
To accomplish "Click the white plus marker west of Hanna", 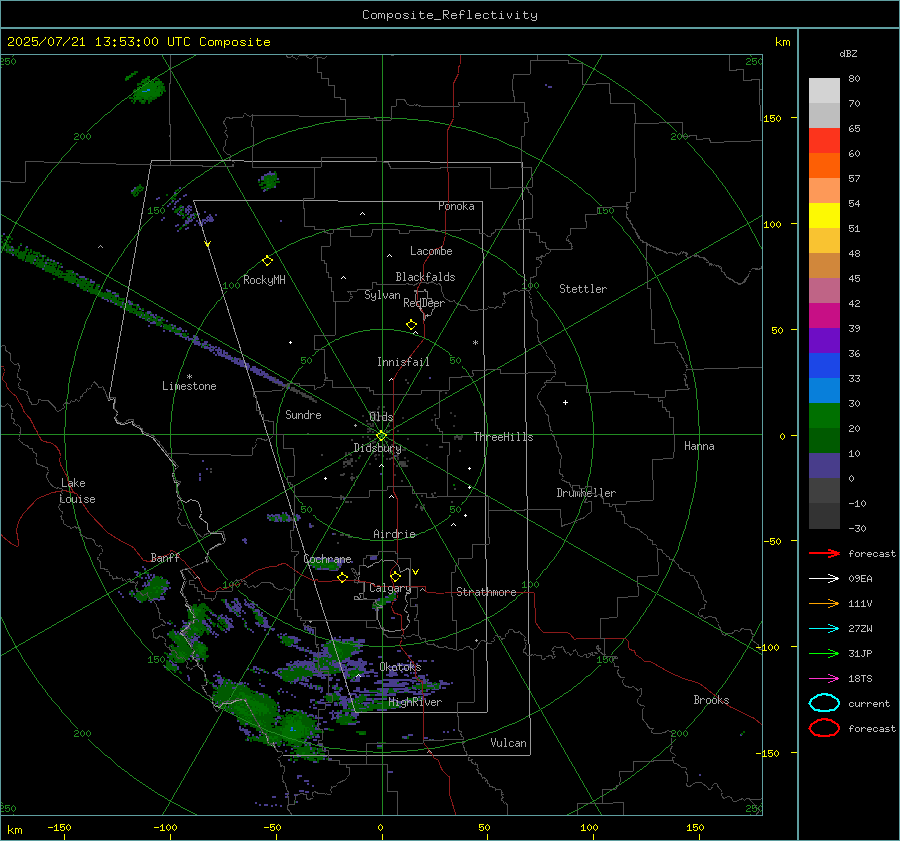I will 565,402.
